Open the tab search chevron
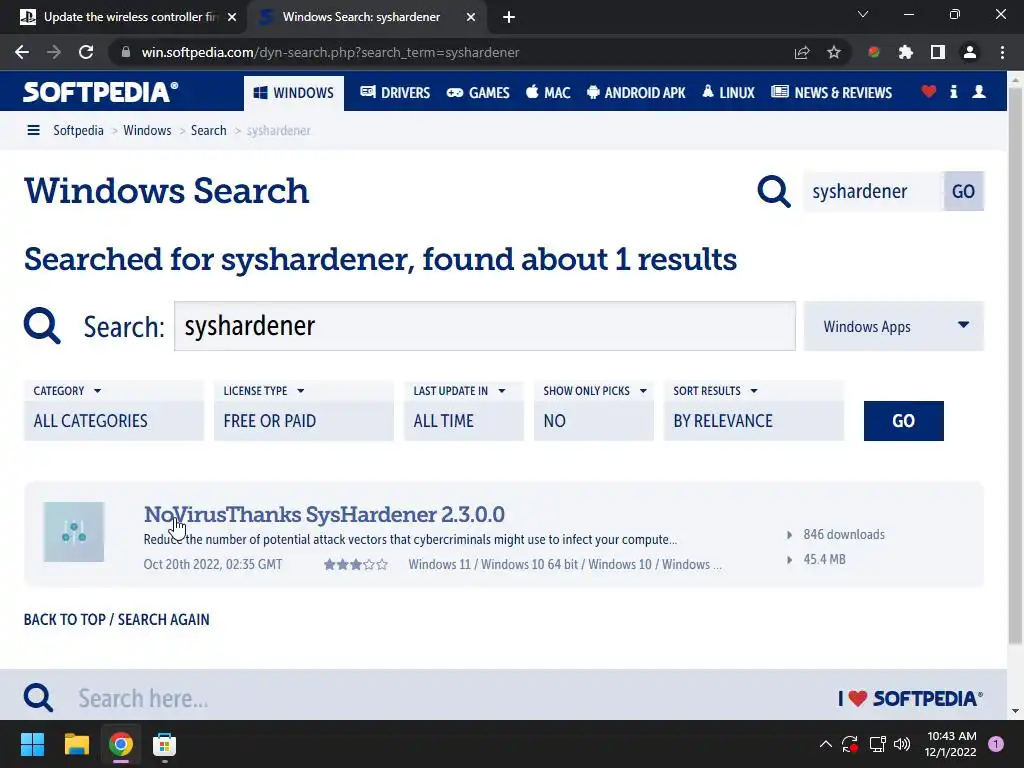1024x768 pixels. tap(863, 14)
